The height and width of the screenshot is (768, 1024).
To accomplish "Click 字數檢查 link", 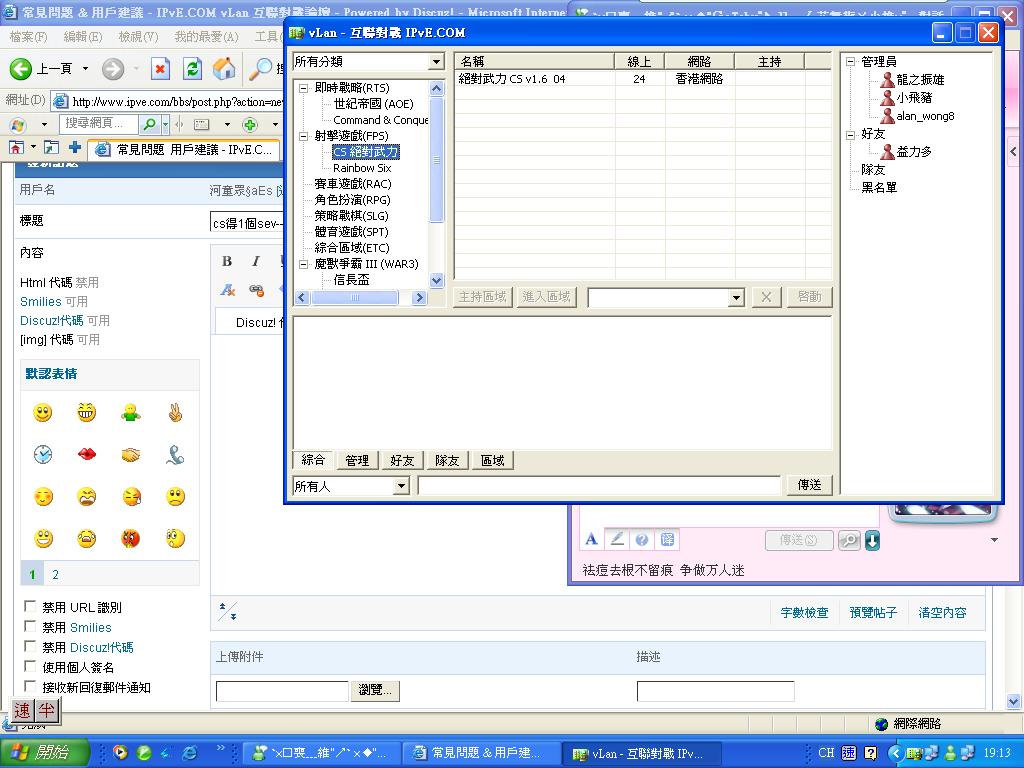I will tap(804, 613).
